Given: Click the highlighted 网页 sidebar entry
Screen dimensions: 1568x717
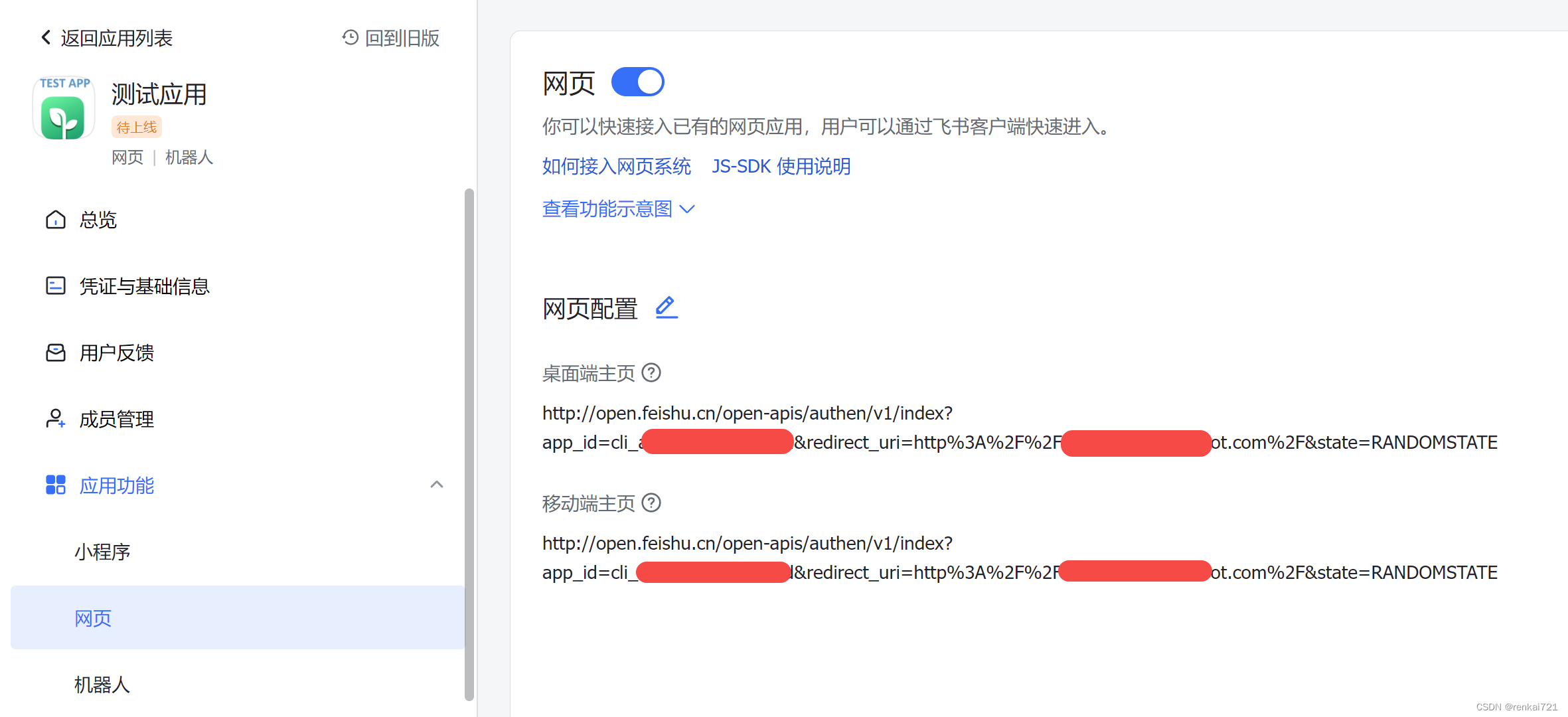Looking at the screenshot, I should pos(92,617).
